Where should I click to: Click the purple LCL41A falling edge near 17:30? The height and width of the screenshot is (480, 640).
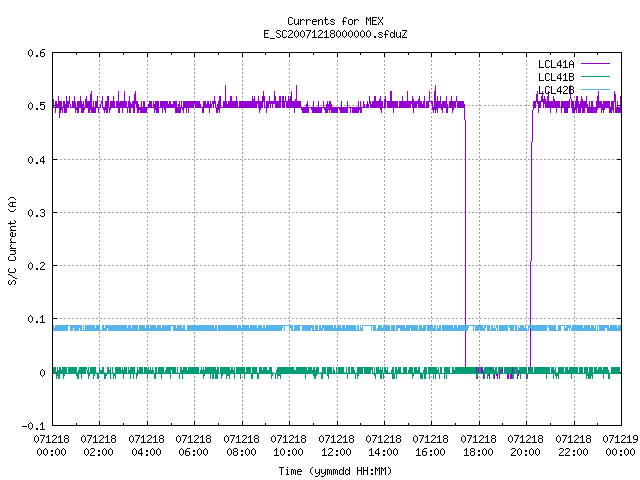(x=465, y=237)
